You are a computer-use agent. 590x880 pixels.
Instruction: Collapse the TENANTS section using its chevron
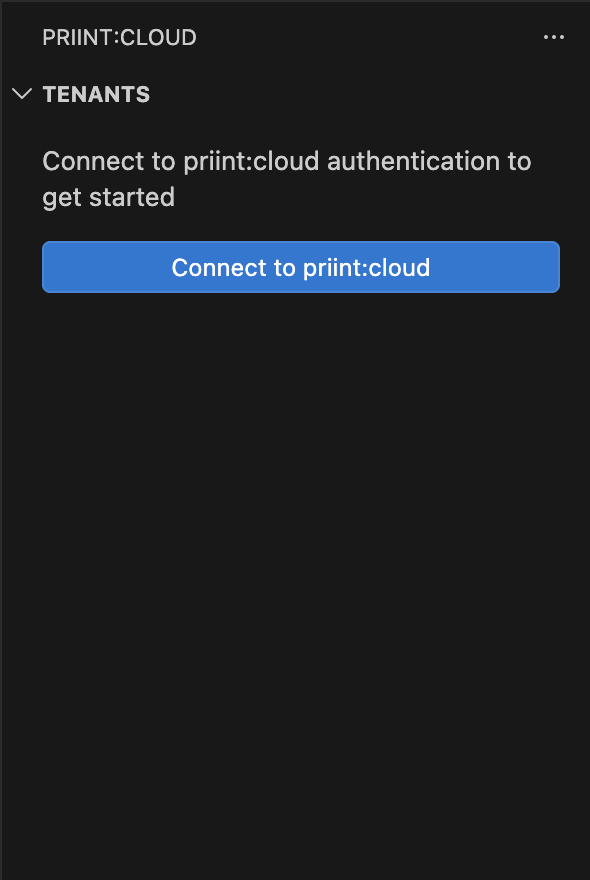22,94
